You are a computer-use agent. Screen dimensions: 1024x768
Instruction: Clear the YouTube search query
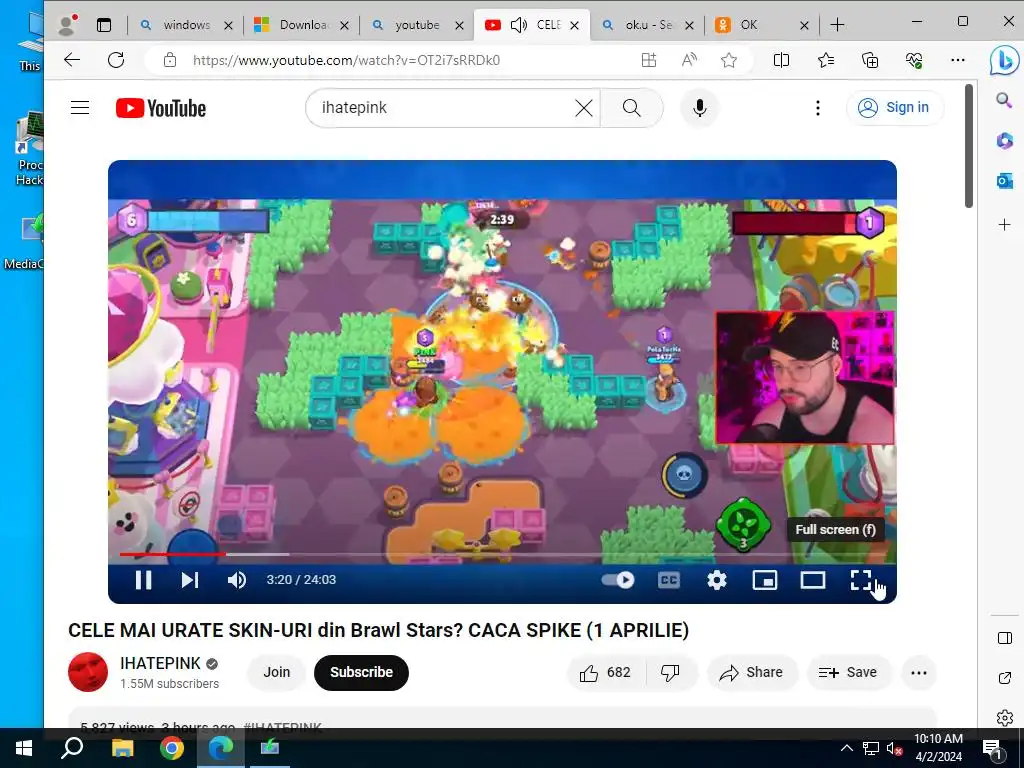(x=584, y=108)
